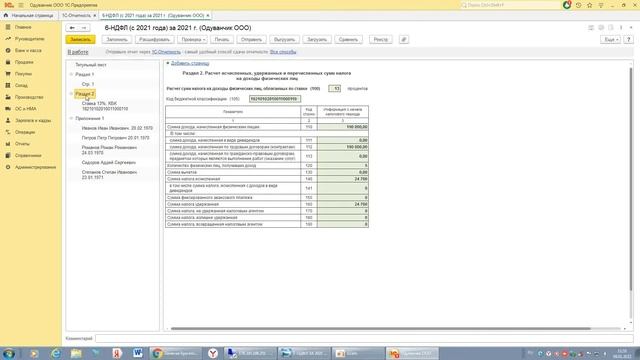Viewport: 640px width, 360px height.
Task: Open the Покупки section
Action: 23,74
